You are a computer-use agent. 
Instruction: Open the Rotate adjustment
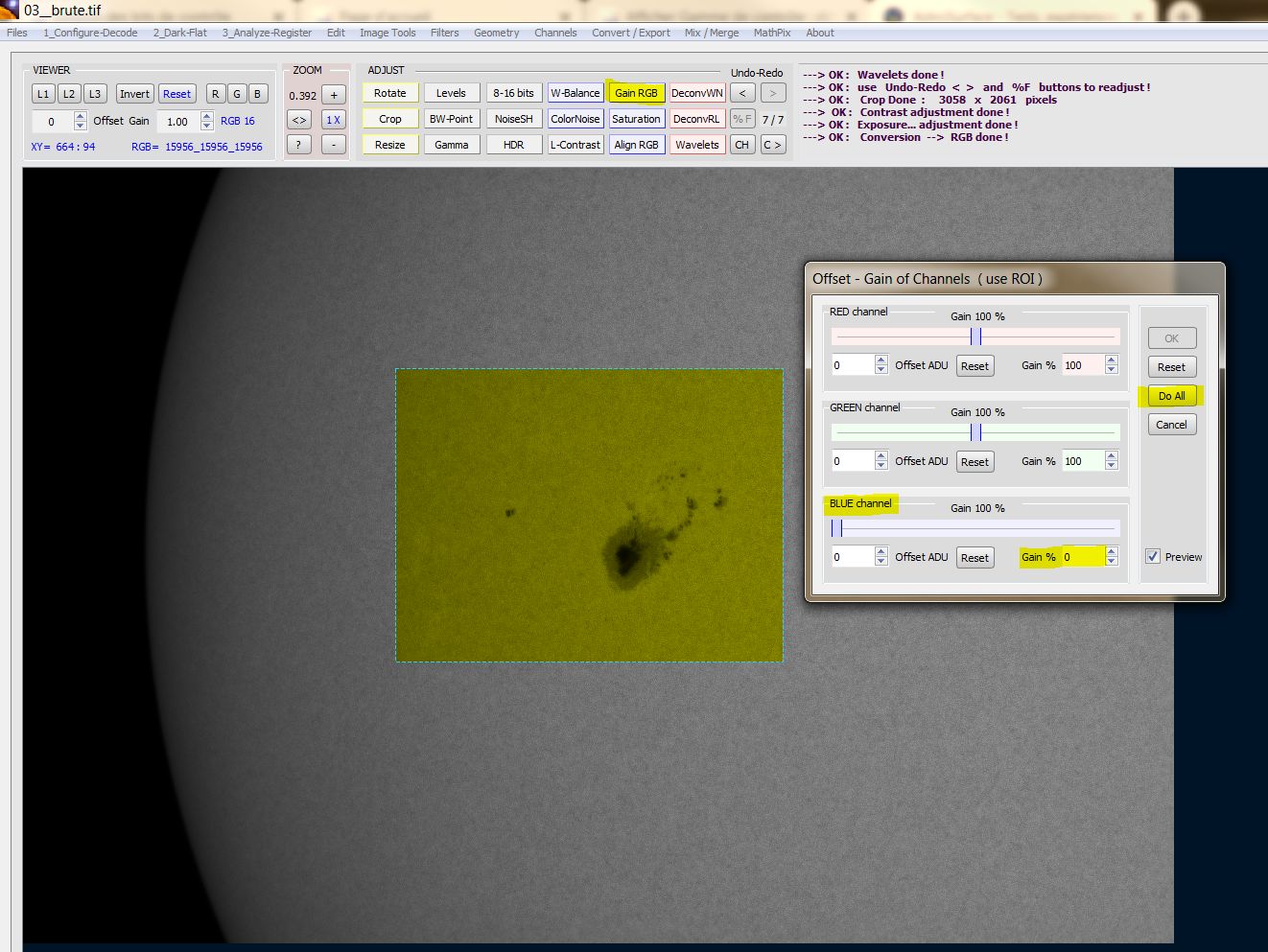[390, 93]
